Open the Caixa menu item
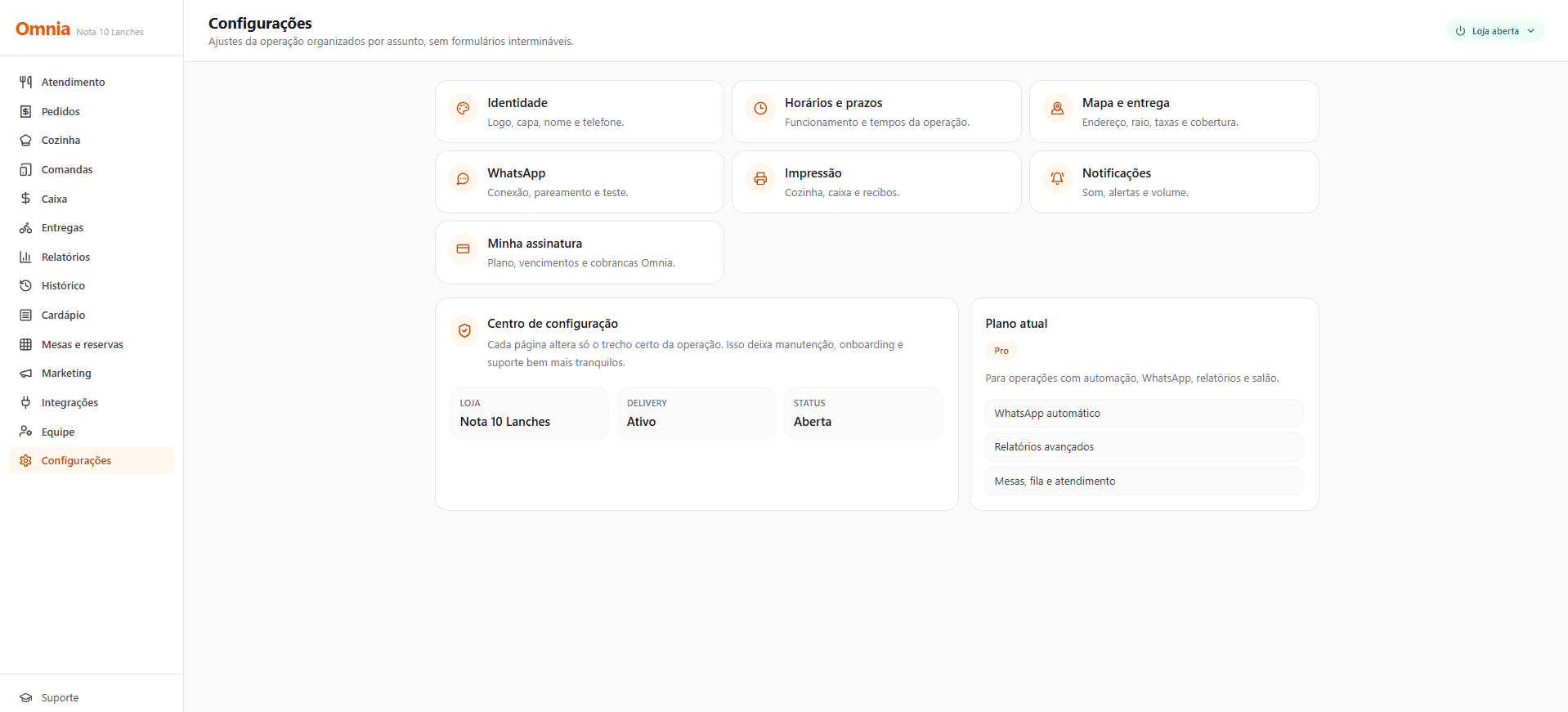This screenshot has width=1568, height=712. point(92,199)
